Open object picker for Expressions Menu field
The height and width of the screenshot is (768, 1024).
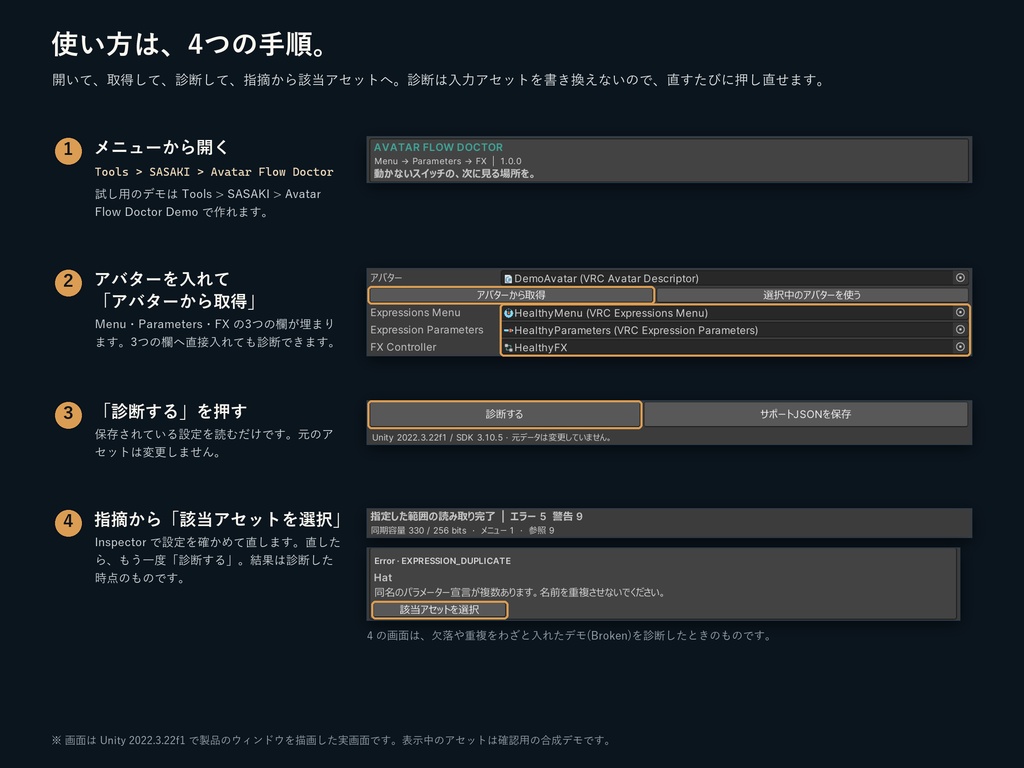pyautogui.click(x=960, y=313)
